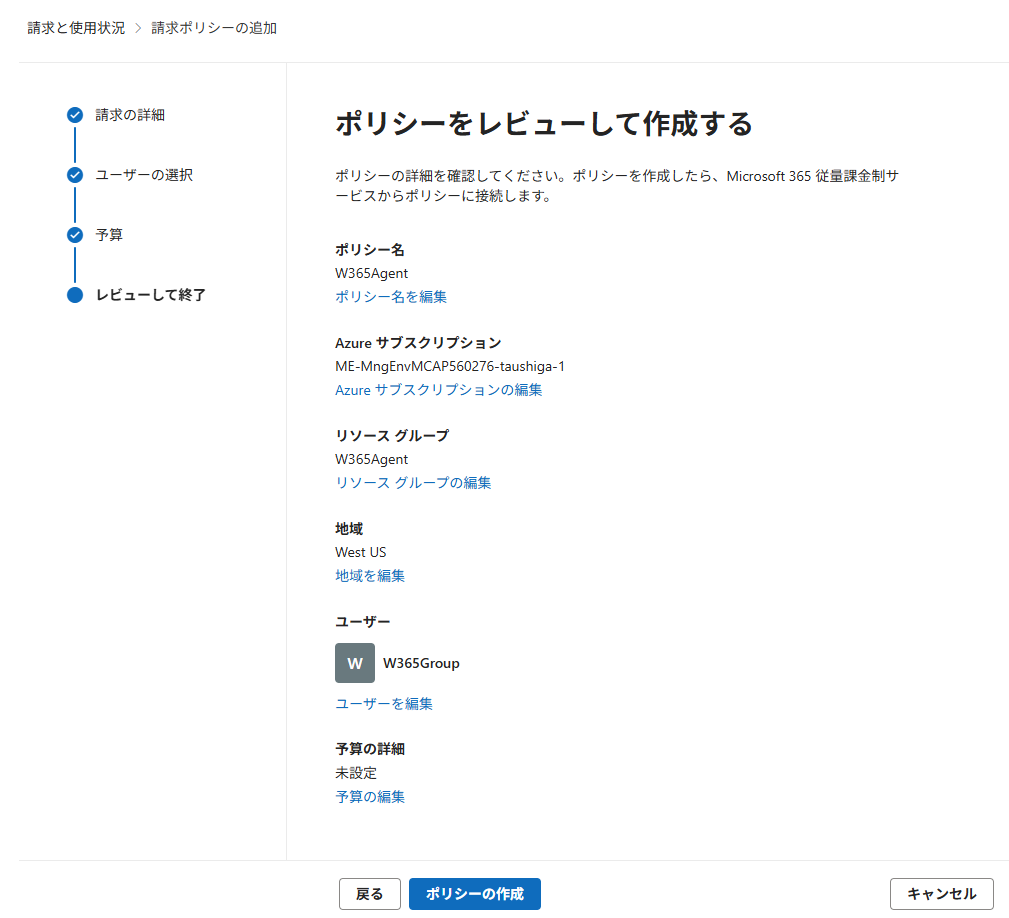Click 地域を編集 link

pos(369,576)
